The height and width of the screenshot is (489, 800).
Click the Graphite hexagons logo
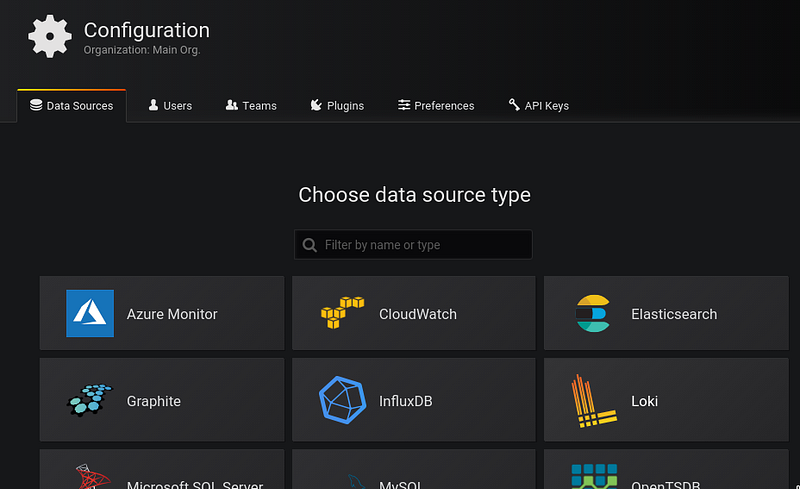pyautogui.click(x=90, y=401)
